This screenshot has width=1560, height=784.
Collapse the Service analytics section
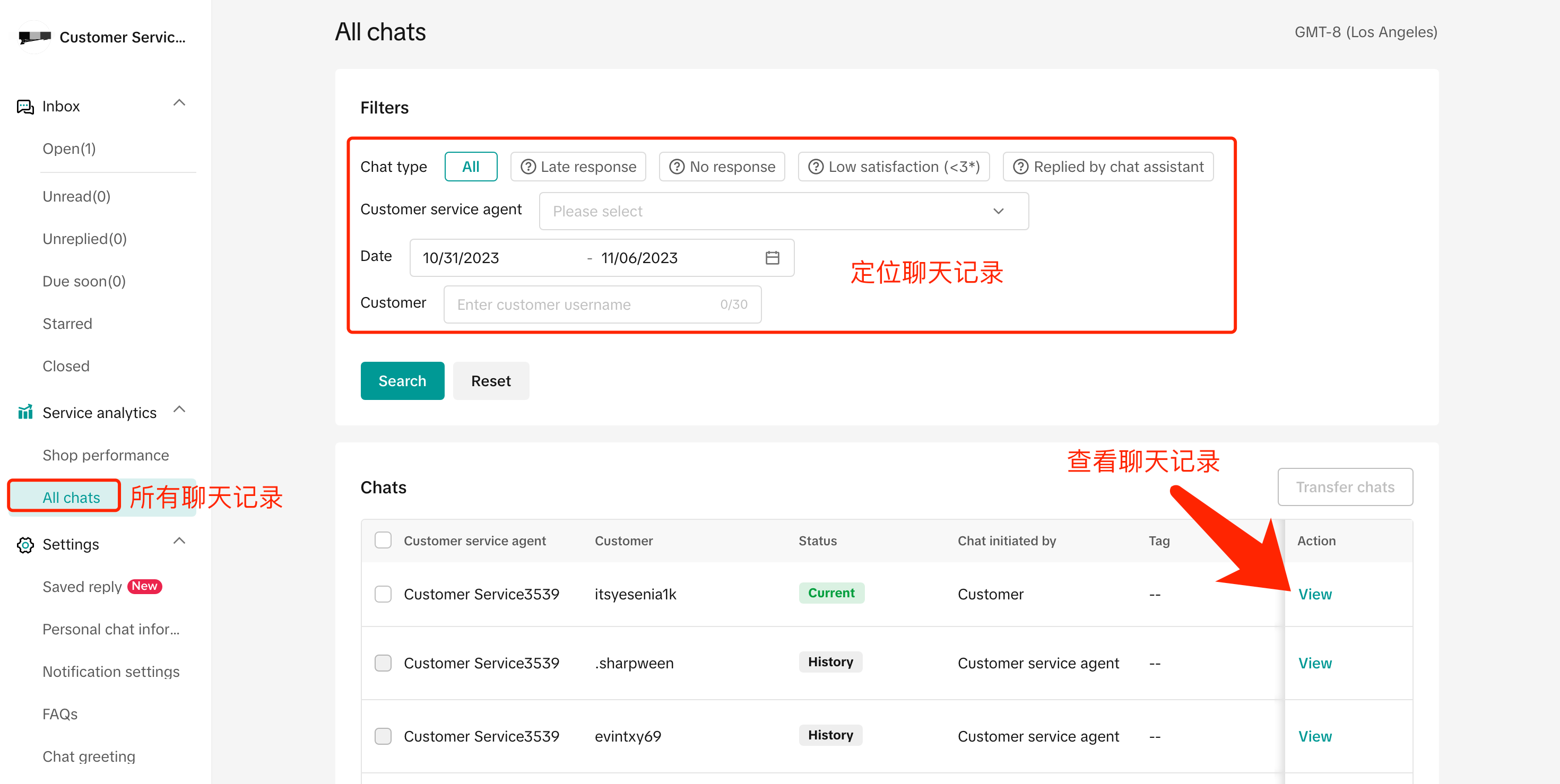(x=179, y=410)
